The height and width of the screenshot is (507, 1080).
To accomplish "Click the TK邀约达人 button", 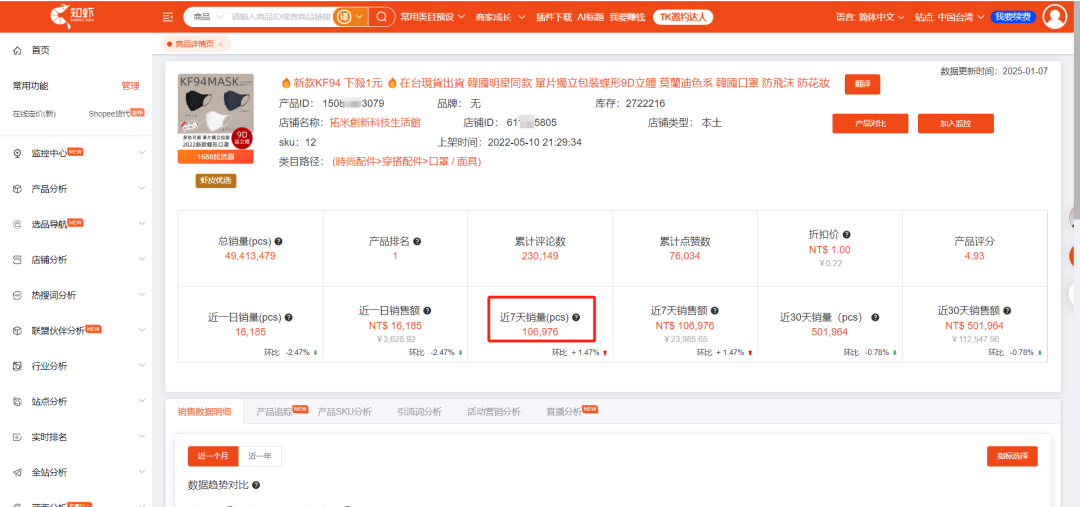I will coord(683,17).
